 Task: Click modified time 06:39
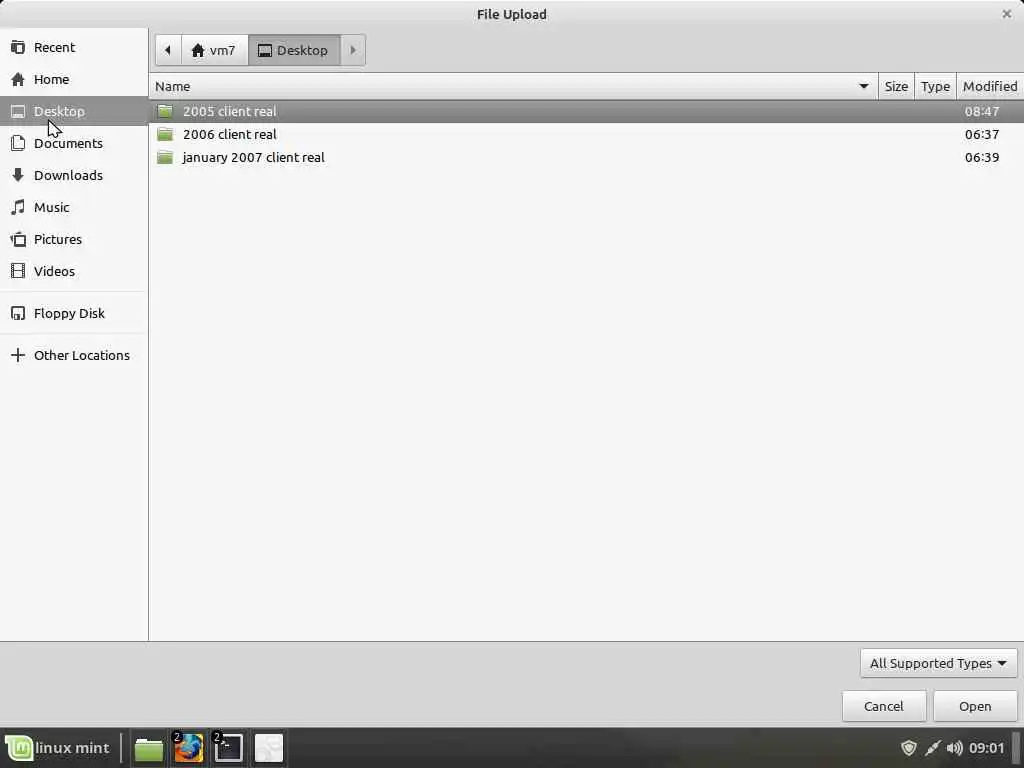coord(982,157)
